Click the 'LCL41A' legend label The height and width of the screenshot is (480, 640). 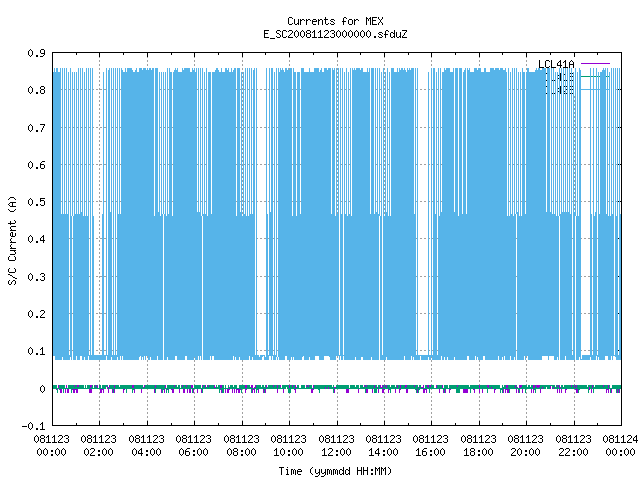[556, 64]
